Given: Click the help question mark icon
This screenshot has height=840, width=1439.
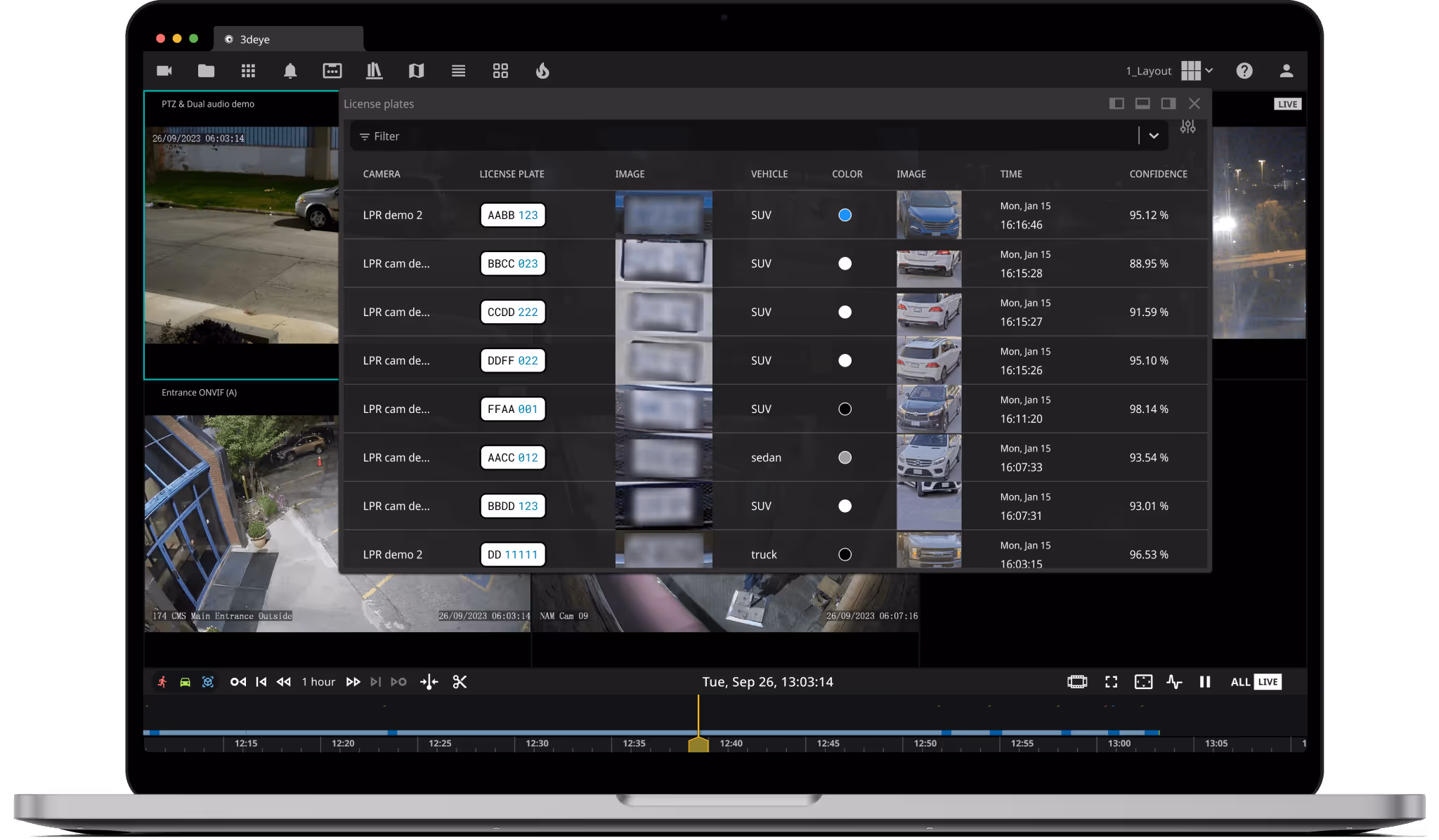Looking at the screenshot, I should tap(1244, 71).
